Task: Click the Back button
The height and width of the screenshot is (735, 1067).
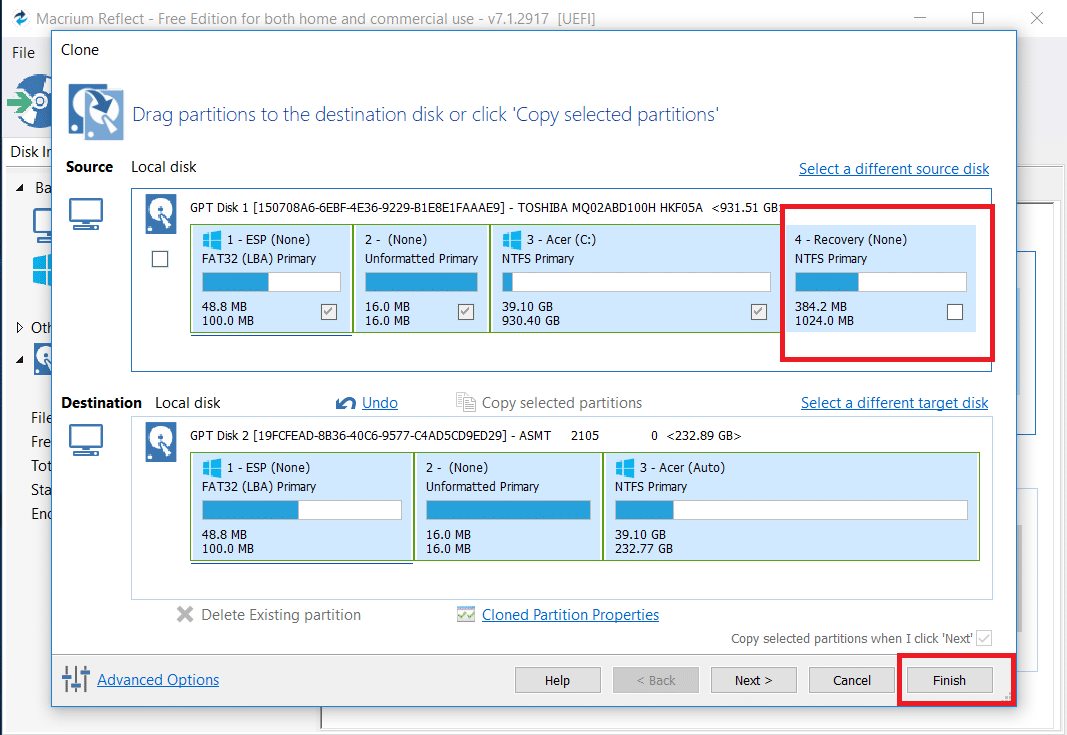Action: point(655,680)
